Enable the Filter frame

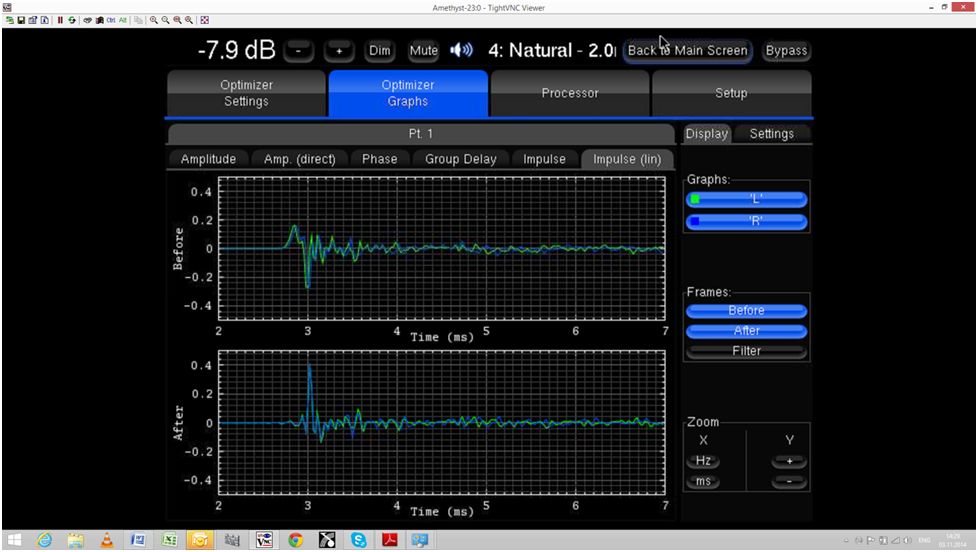(746, 351)
